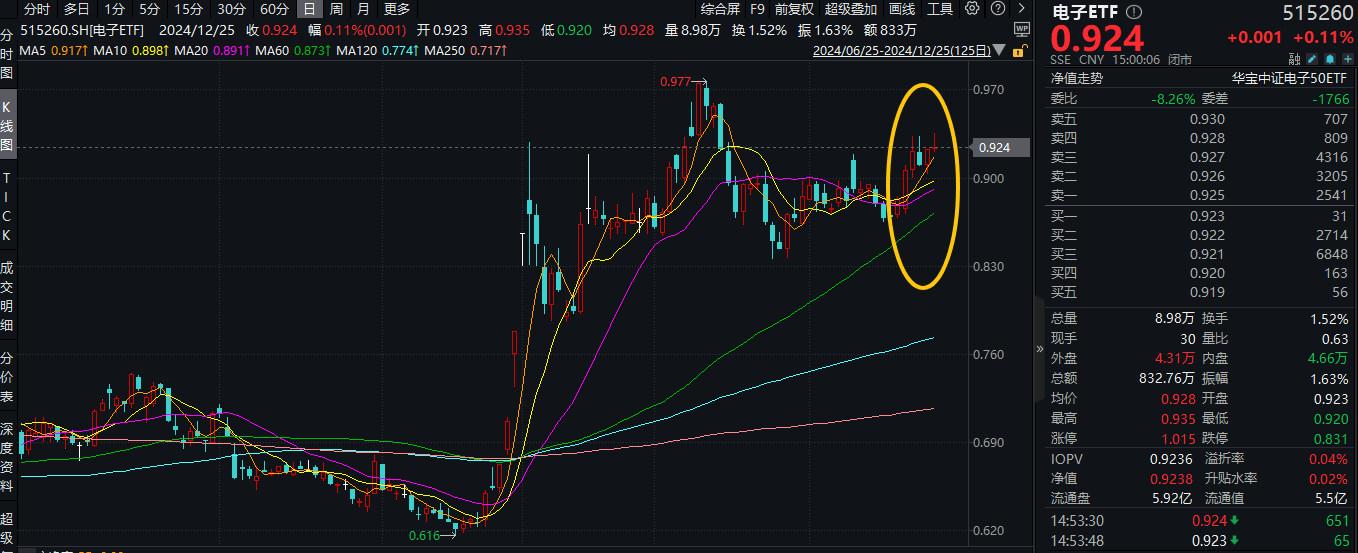Click the 14:53:30 trade tick row

1200,520
